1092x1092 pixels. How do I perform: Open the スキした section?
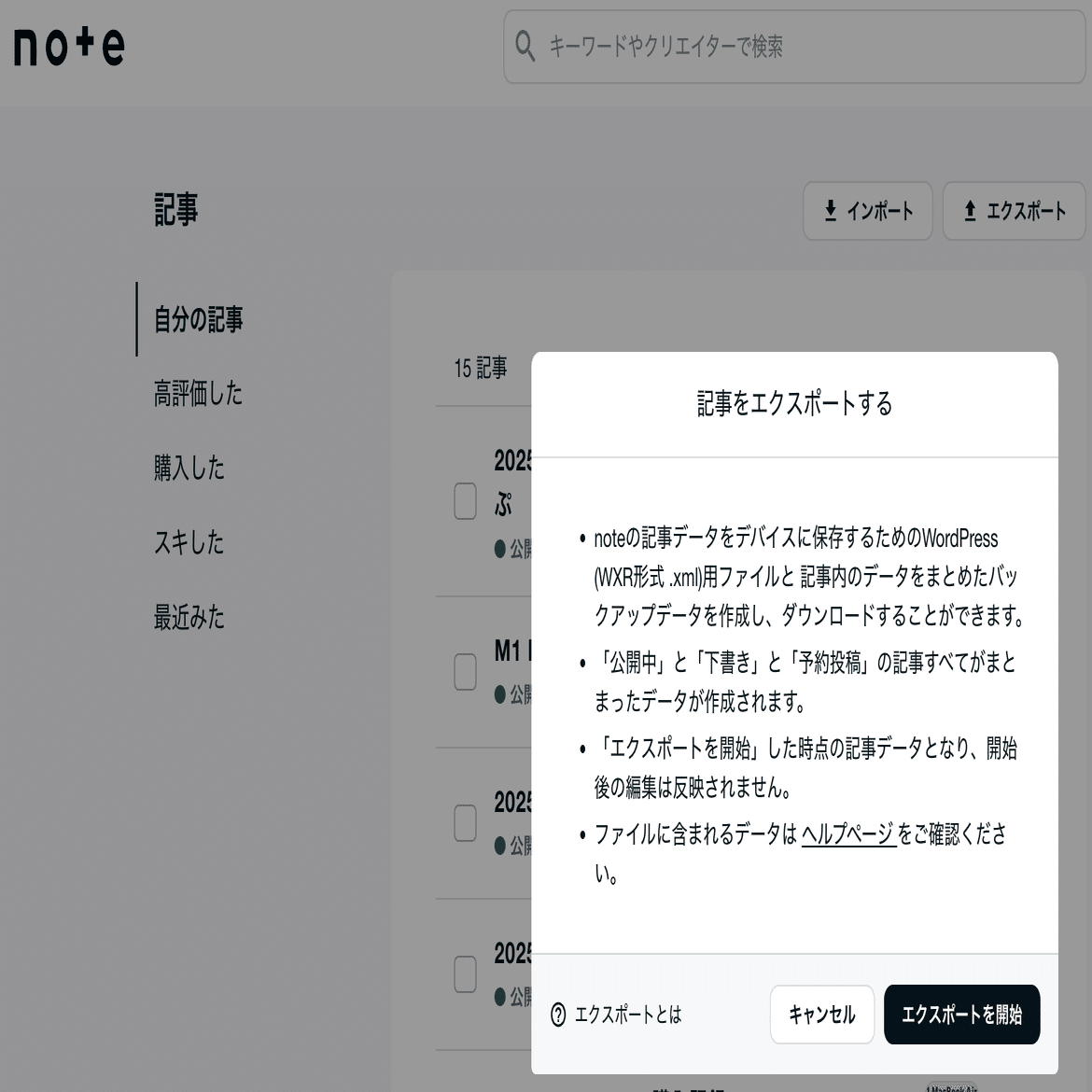click(189, 543)
